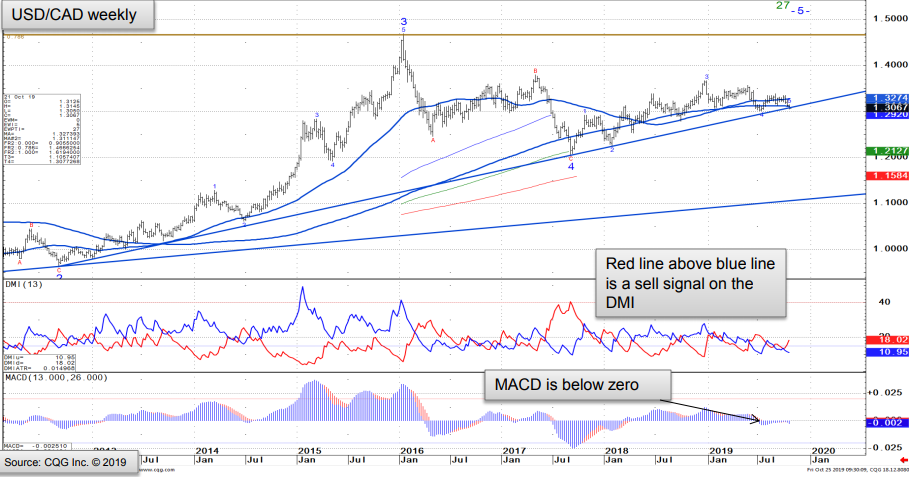911x481 pixels.
Task: Click the green 27 count at top right
Action: [785, 6]
